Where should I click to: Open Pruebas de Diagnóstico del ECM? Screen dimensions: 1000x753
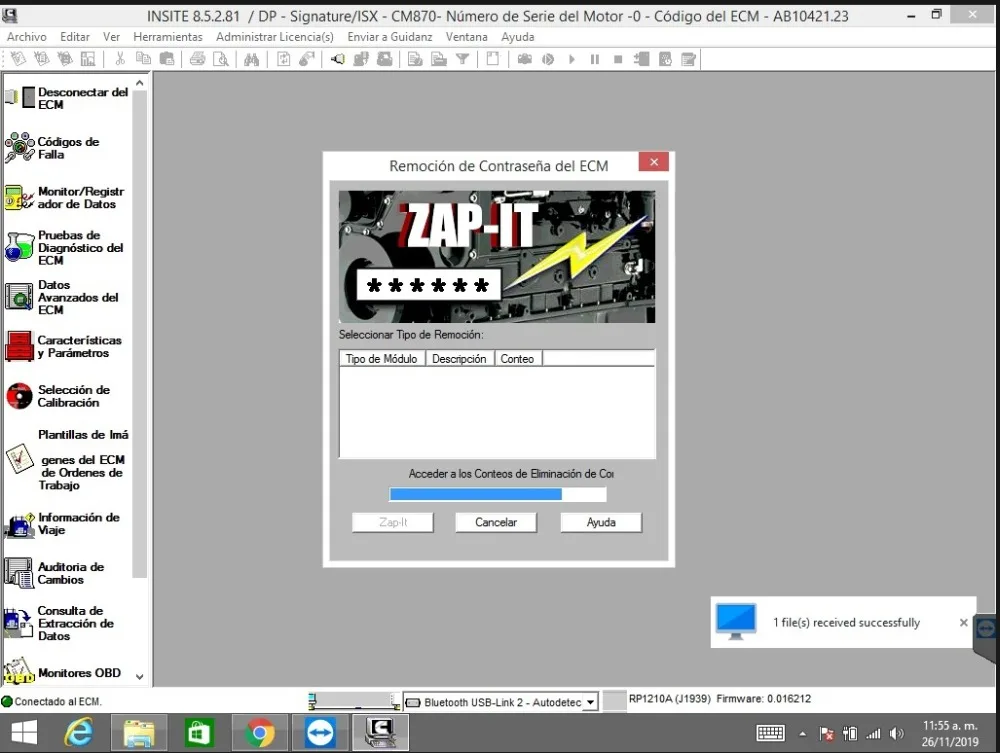pos(64,247)
